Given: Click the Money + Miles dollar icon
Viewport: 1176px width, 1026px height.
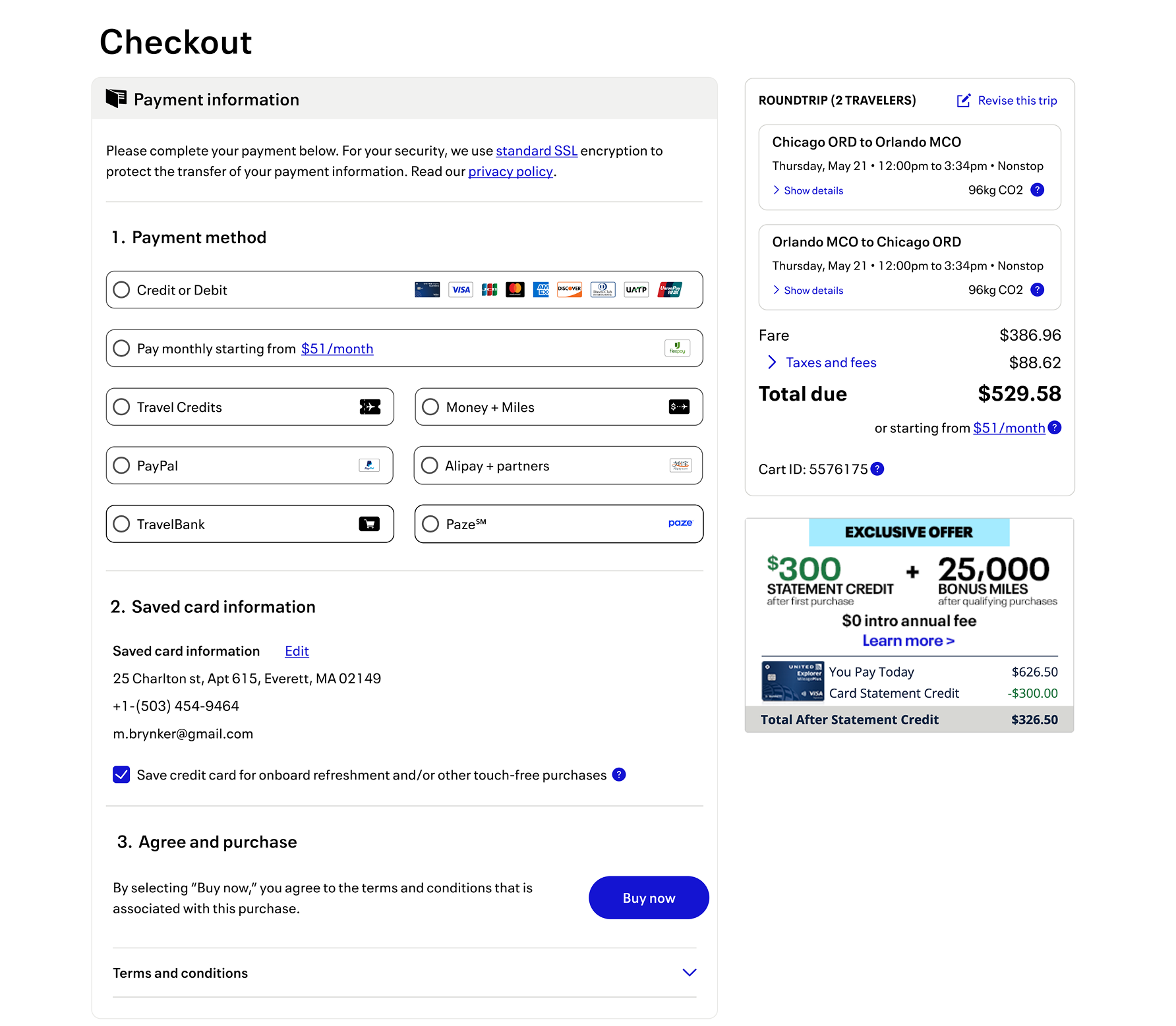Looking at the screenshot, I should pos(679,407).
